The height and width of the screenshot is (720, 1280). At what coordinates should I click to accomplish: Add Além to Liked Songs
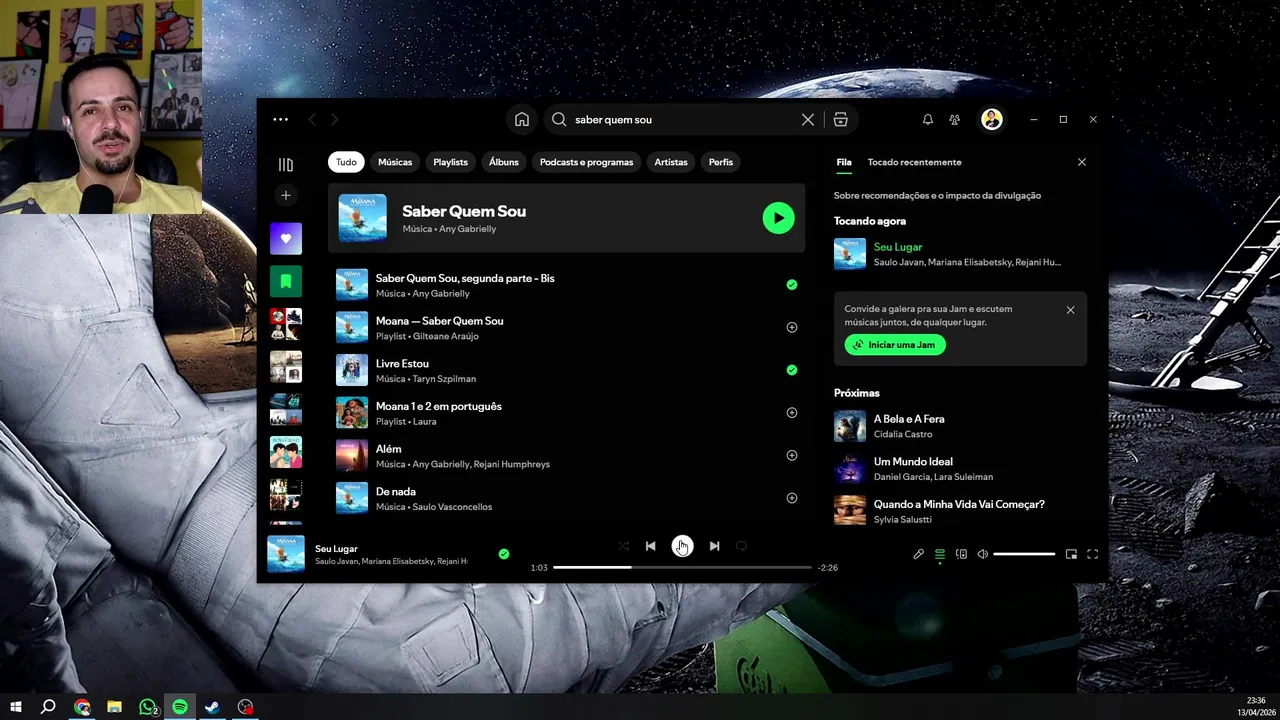coord(792,455)
